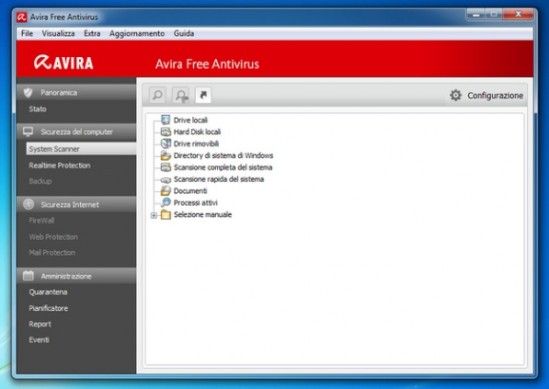549x389 pixels.
Task: Click the FireWall sidebar entry
Action: (41, 220)
